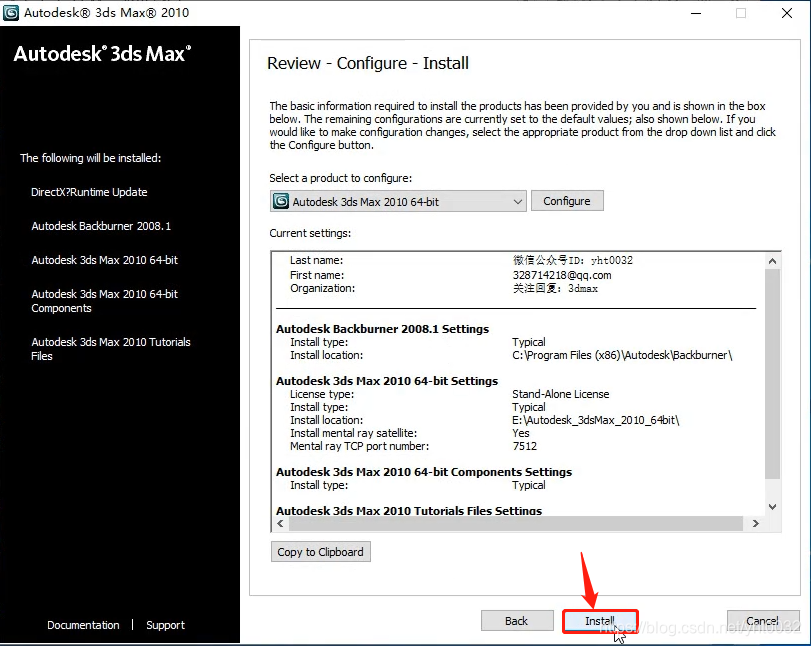Open the Documentation link
Image resolution: width=811 pixels, height=646 pixels.
click(x=83, y=625)
